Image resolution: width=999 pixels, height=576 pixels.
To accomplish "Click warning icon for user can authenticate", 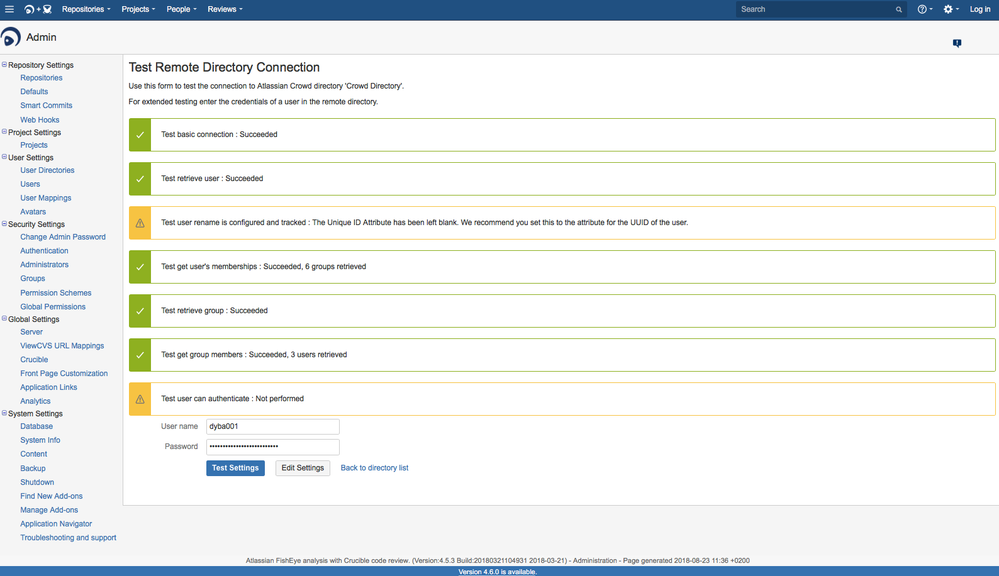I will (140, 399).
